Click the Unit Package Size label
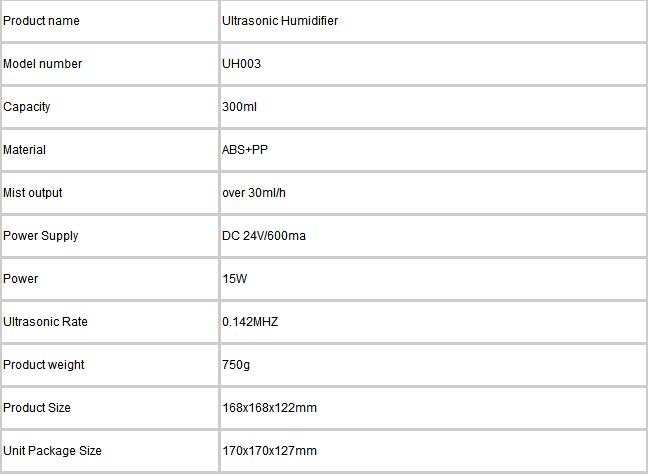 (x=52, y=451)
